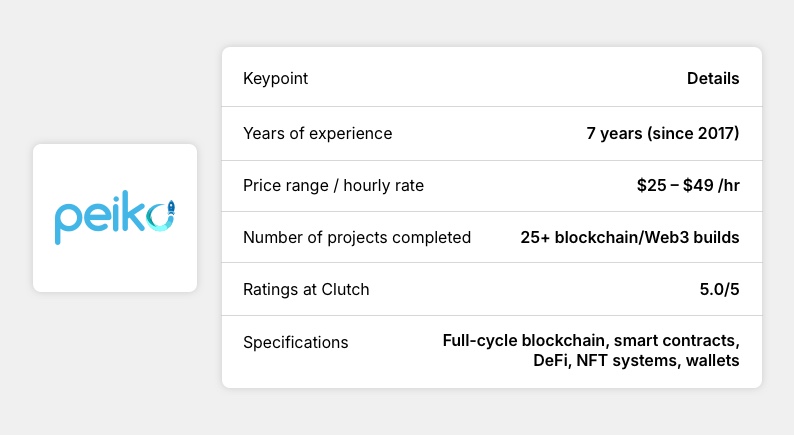This screenshot has width=794, height=435.
Task: Click the Details column header
Action: tap(713, 79)
